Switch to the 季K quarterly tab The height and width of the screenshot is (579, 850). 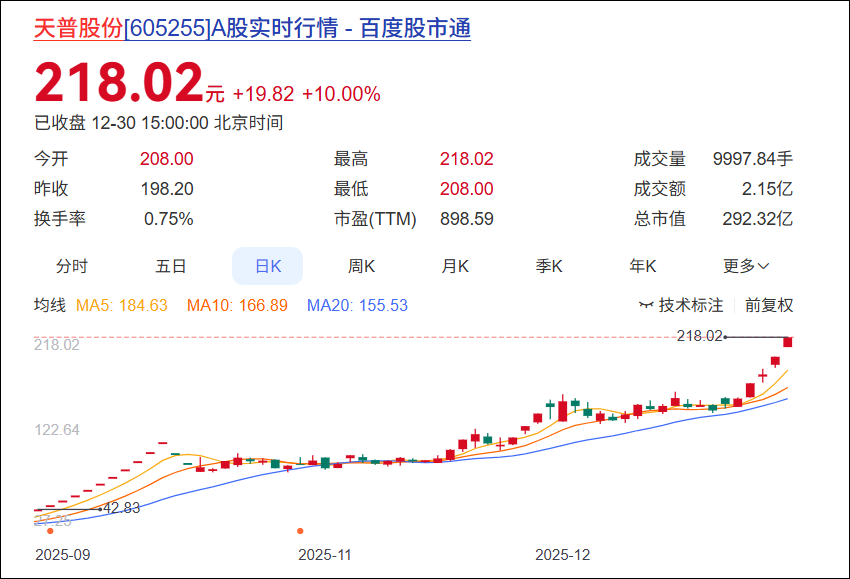coord(549,266)
